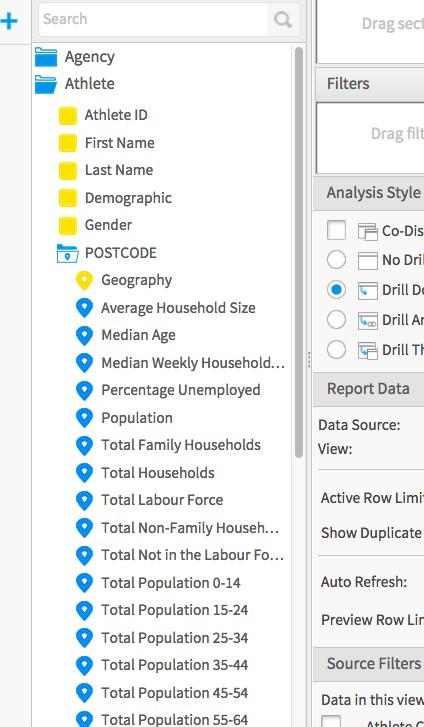Click the yellow Athlete ID dimension icon
424x727 pixels.
point(68,115)
